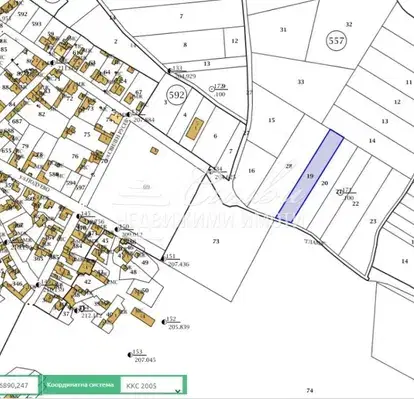
Task: Select parcel 23 on the map
Action: pyautogui.click(x=373, y=221)
